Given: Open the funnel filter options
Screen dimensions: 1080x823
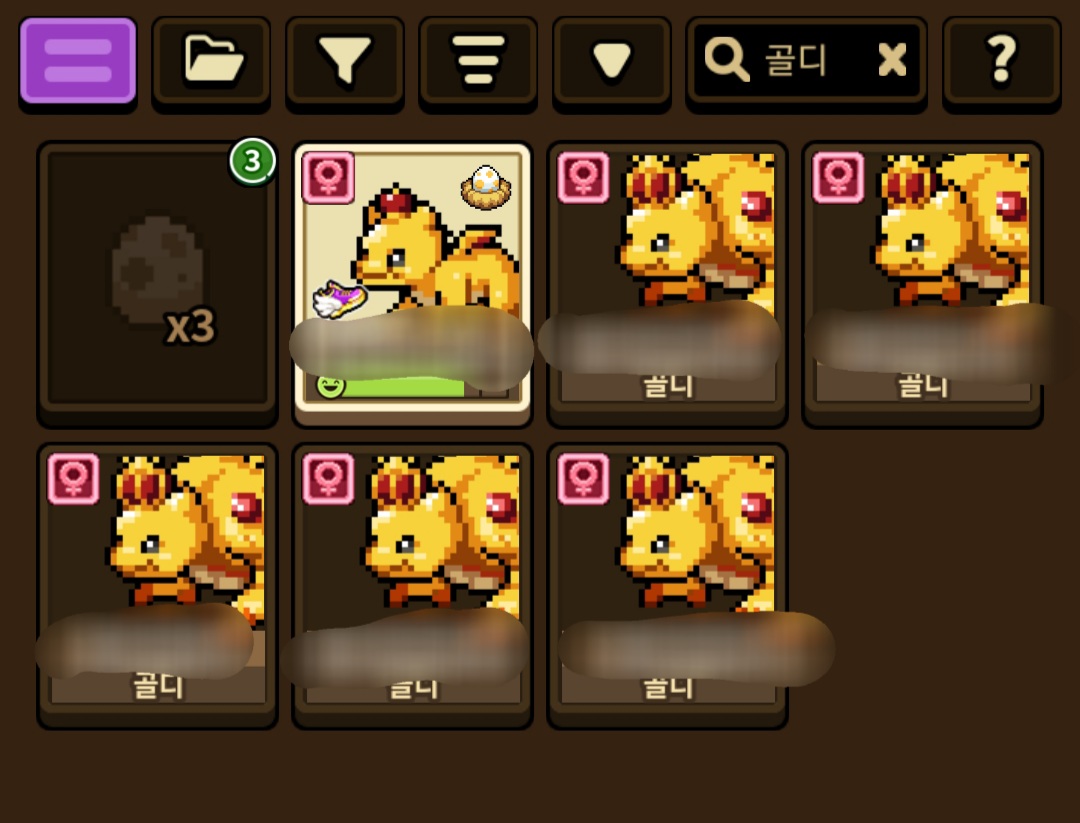Looking at the screenshot, I should click(344, 61).
